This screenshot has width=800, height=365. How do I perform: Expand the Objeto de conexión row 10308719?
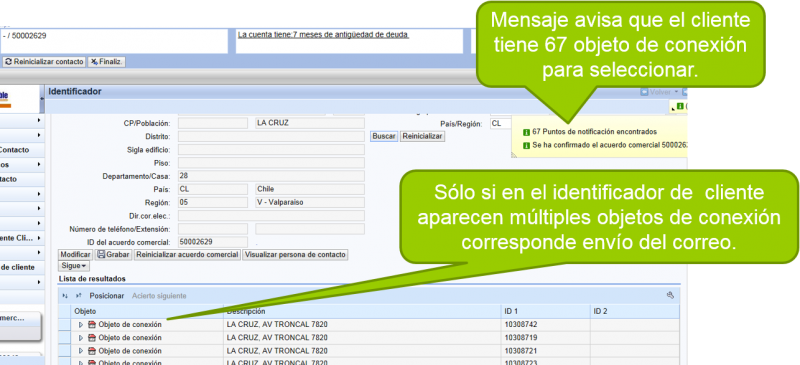81,338
